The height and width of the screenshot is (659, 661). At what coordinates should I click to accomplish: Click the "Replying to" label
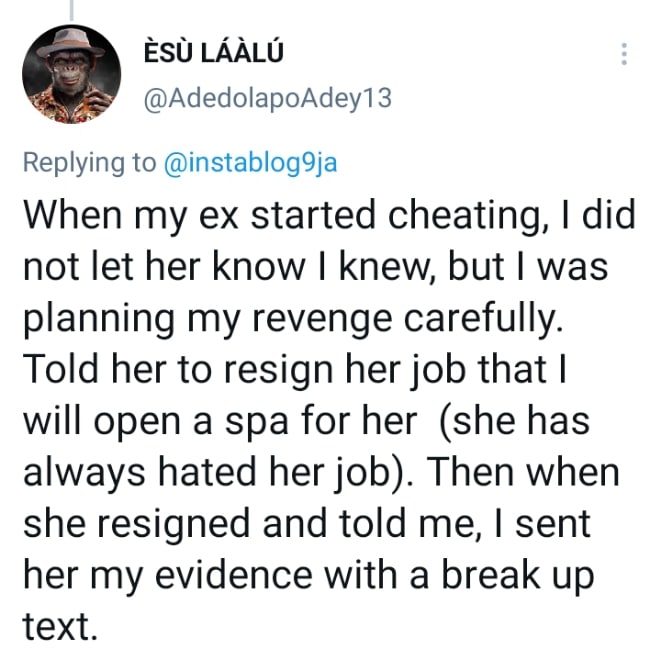(x=88, y=163)
